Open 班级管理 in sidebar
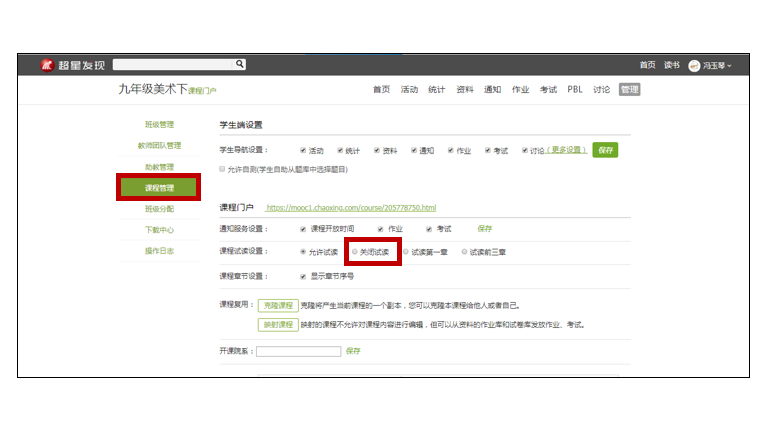 pyautogui.click(x=159, y=124)
